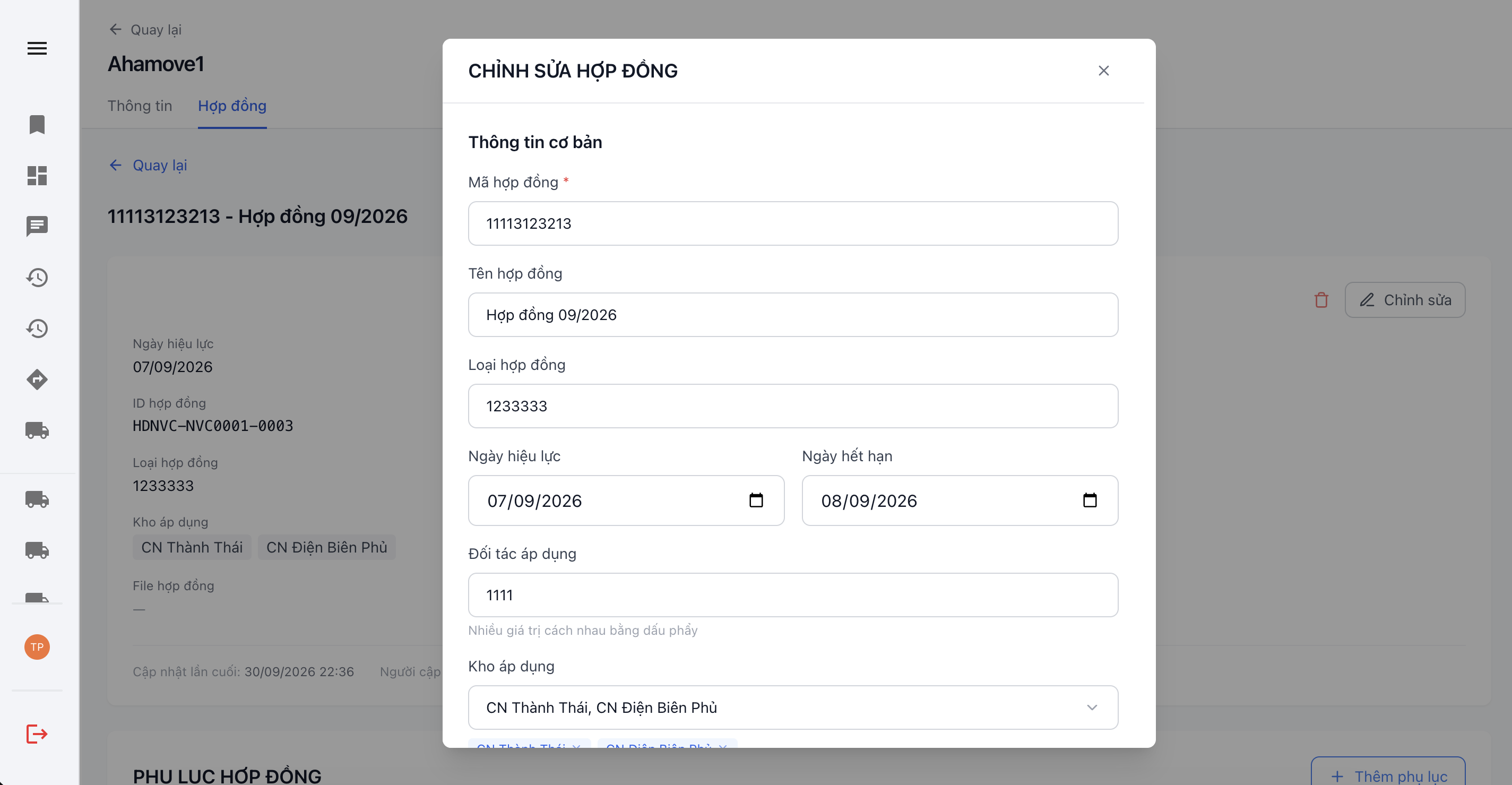The height and width of the screenshot is (785, 1512).
Task: Click the HDNVC-NVC0001-0003 contract ID text
Action: [213, 426]
